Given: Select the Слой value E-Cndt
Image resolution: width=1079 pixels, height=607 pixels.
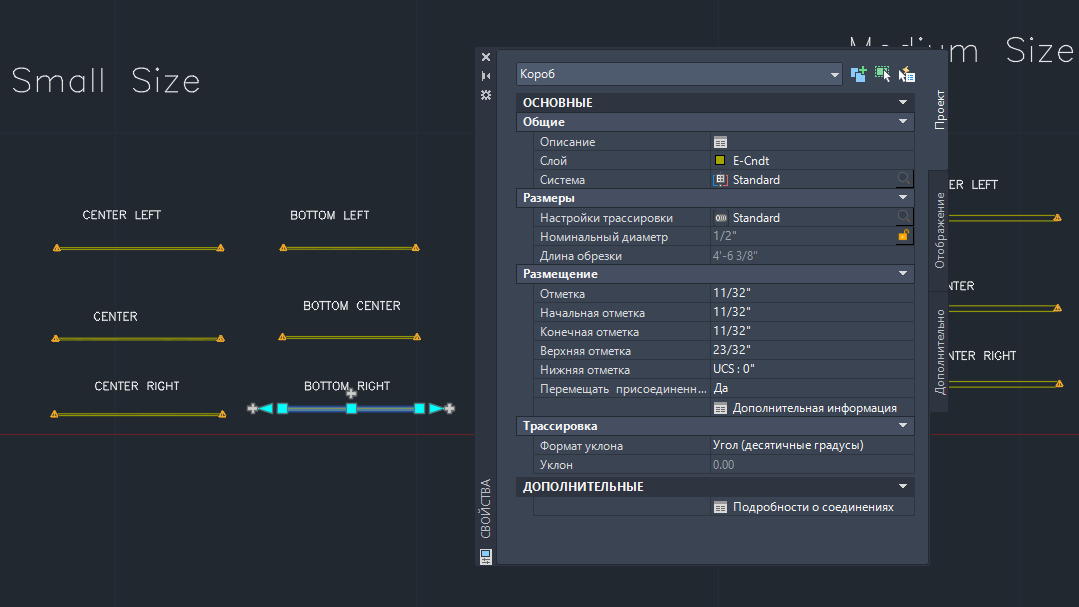Looking at the screenshot, I should (751, 160).
